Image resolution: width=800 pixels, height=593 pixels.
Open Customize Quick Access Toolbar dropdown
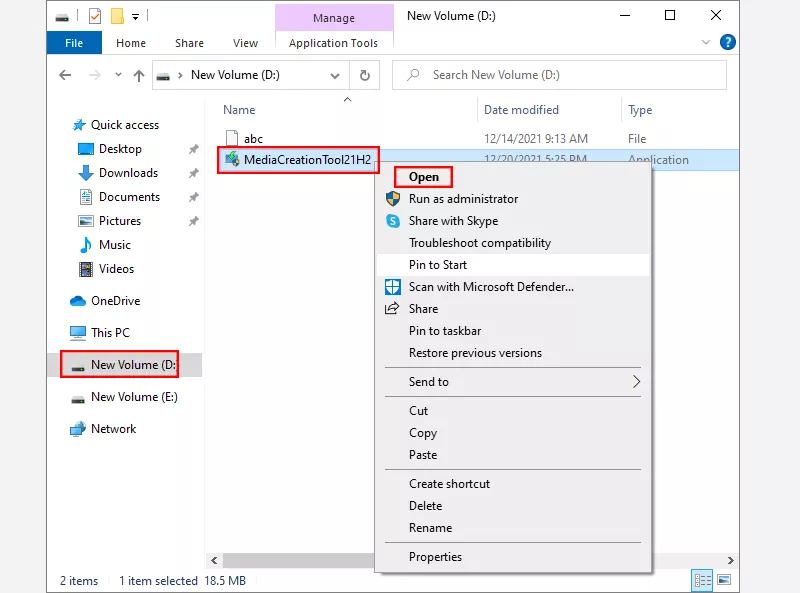pos(135,16)
